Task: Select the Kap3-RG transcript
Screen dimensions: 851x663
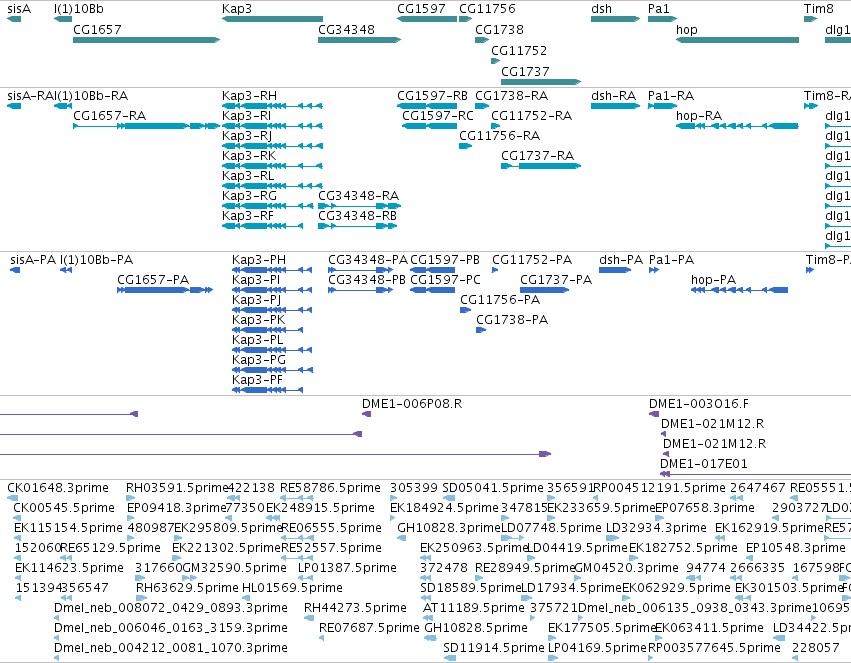Action: tap(268, 206)
